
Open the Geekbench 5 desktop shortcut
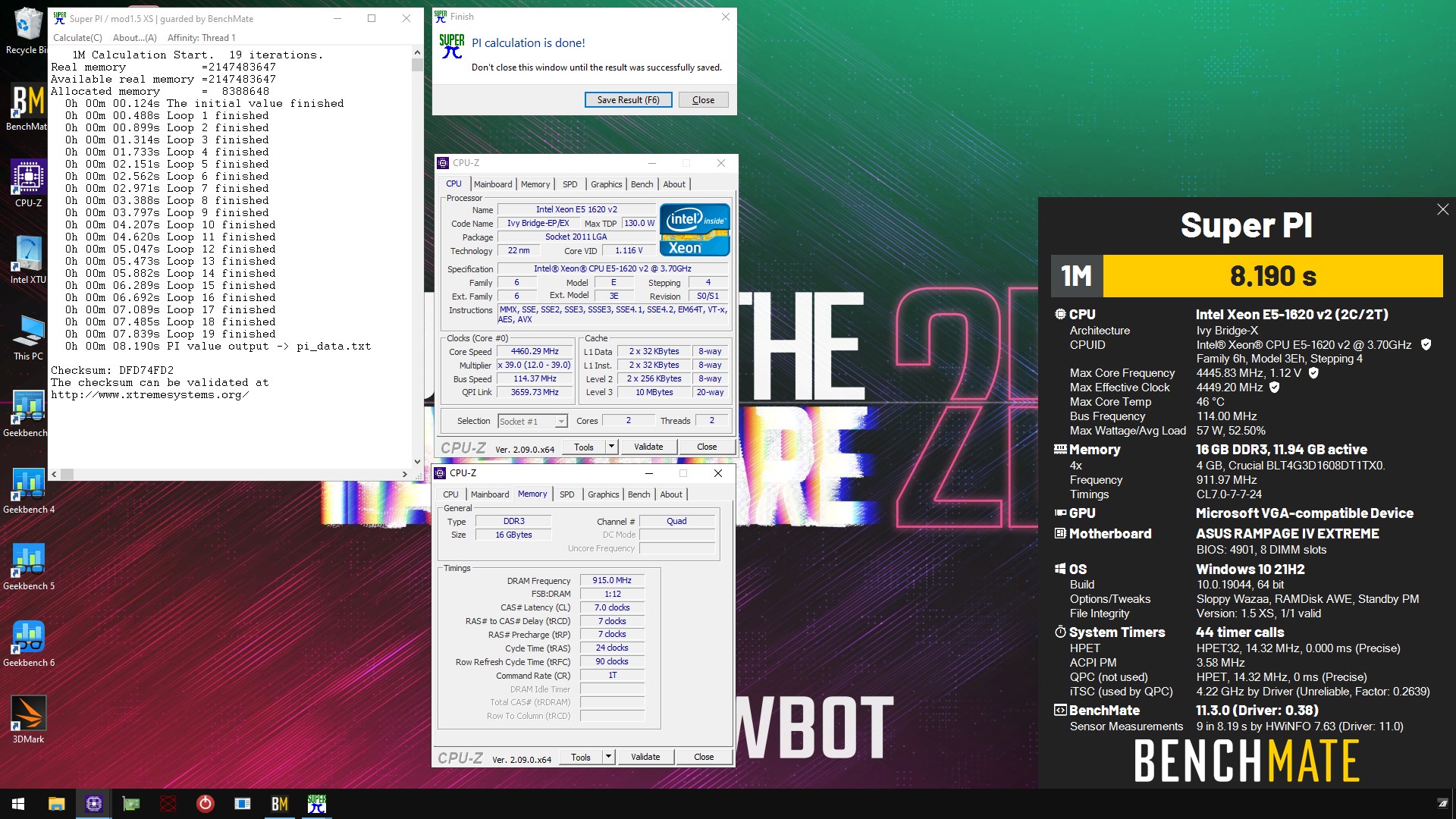(x=28, y=566)
